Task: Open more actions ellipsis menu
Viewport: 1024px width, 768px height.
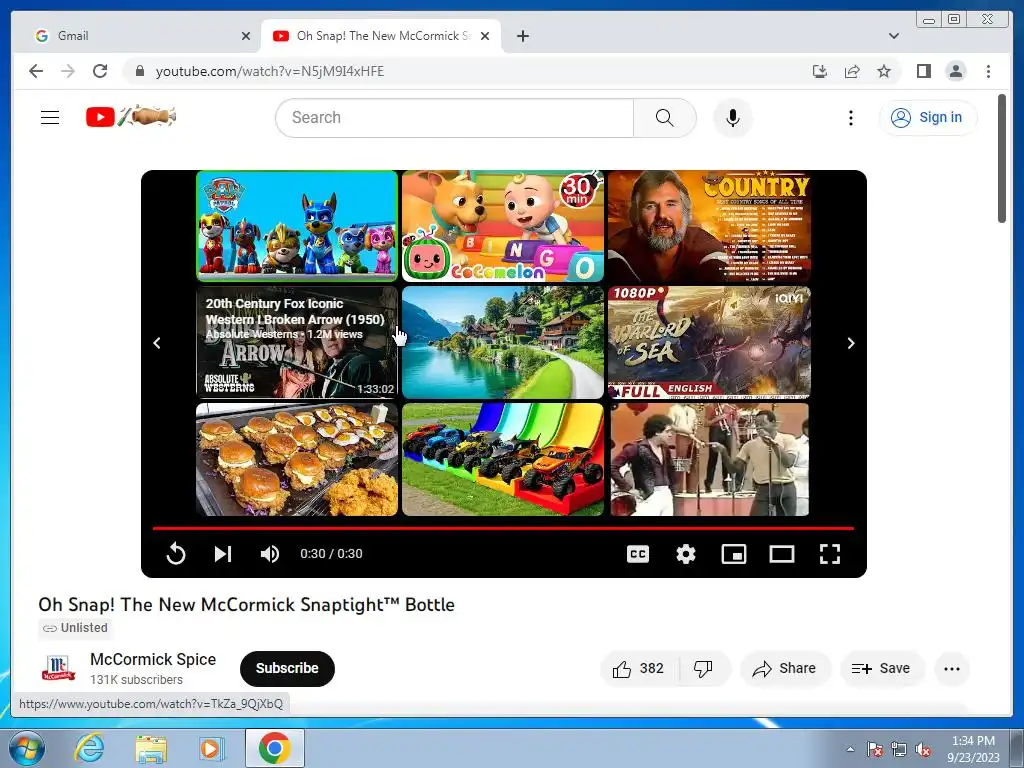Action: click(x=952, y=669)
